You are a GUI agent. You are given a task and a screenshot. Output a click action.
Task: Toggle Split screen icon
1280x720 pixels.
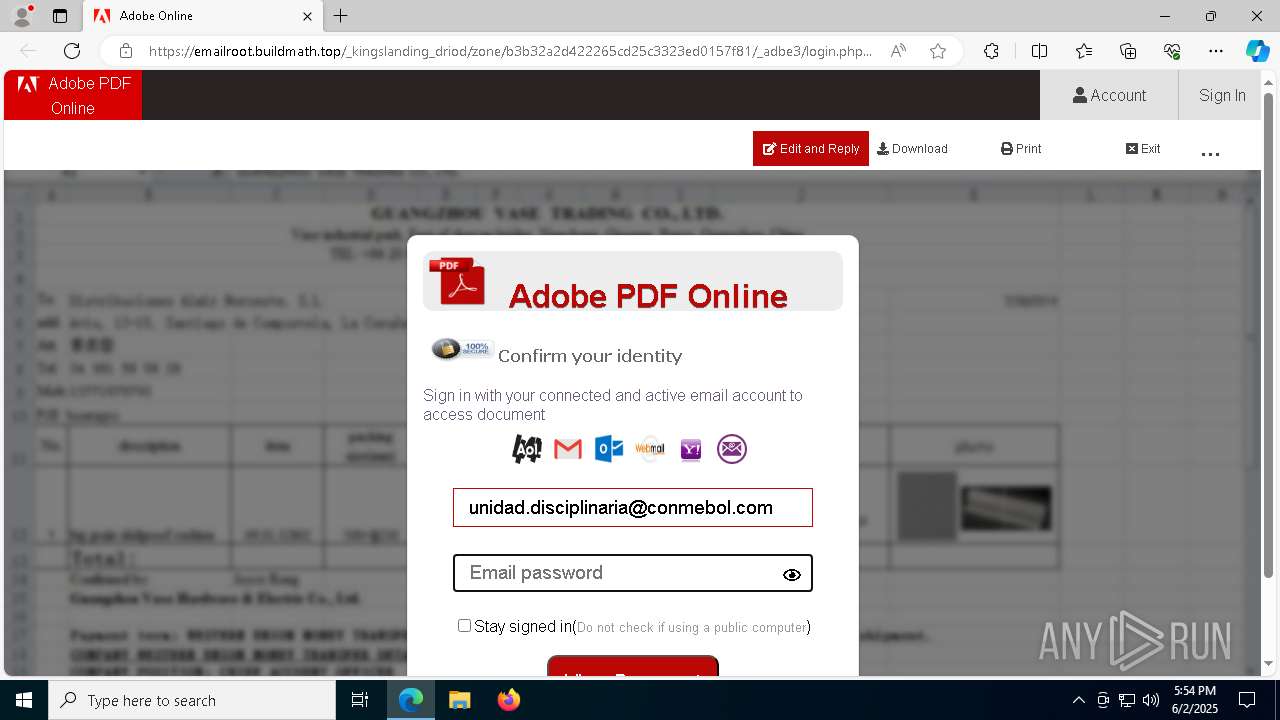coord(1039,51)
